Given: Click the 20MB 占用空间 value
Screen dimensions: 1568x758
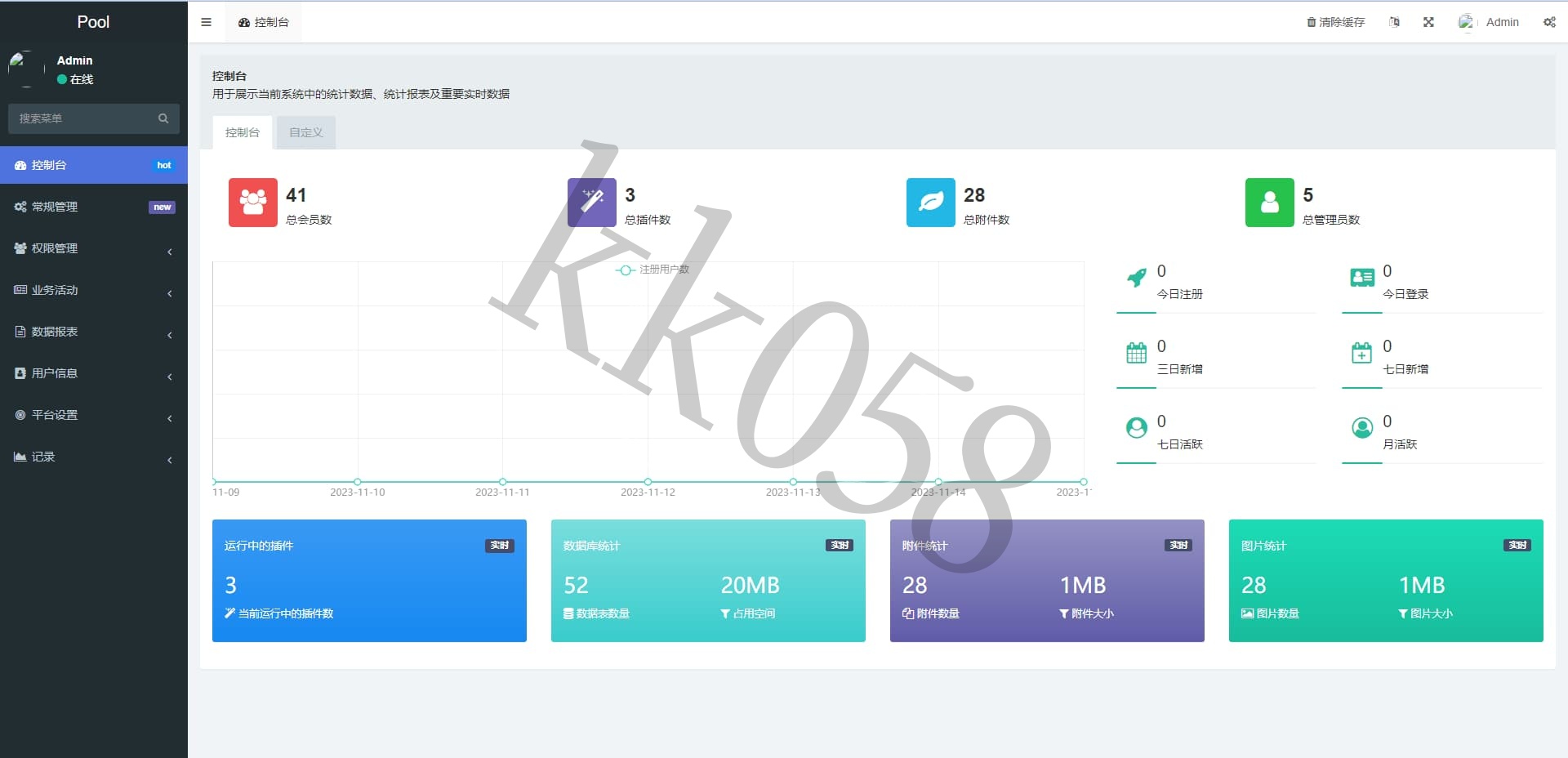Looking at the screenshot, I should click(x=750, y=585).
